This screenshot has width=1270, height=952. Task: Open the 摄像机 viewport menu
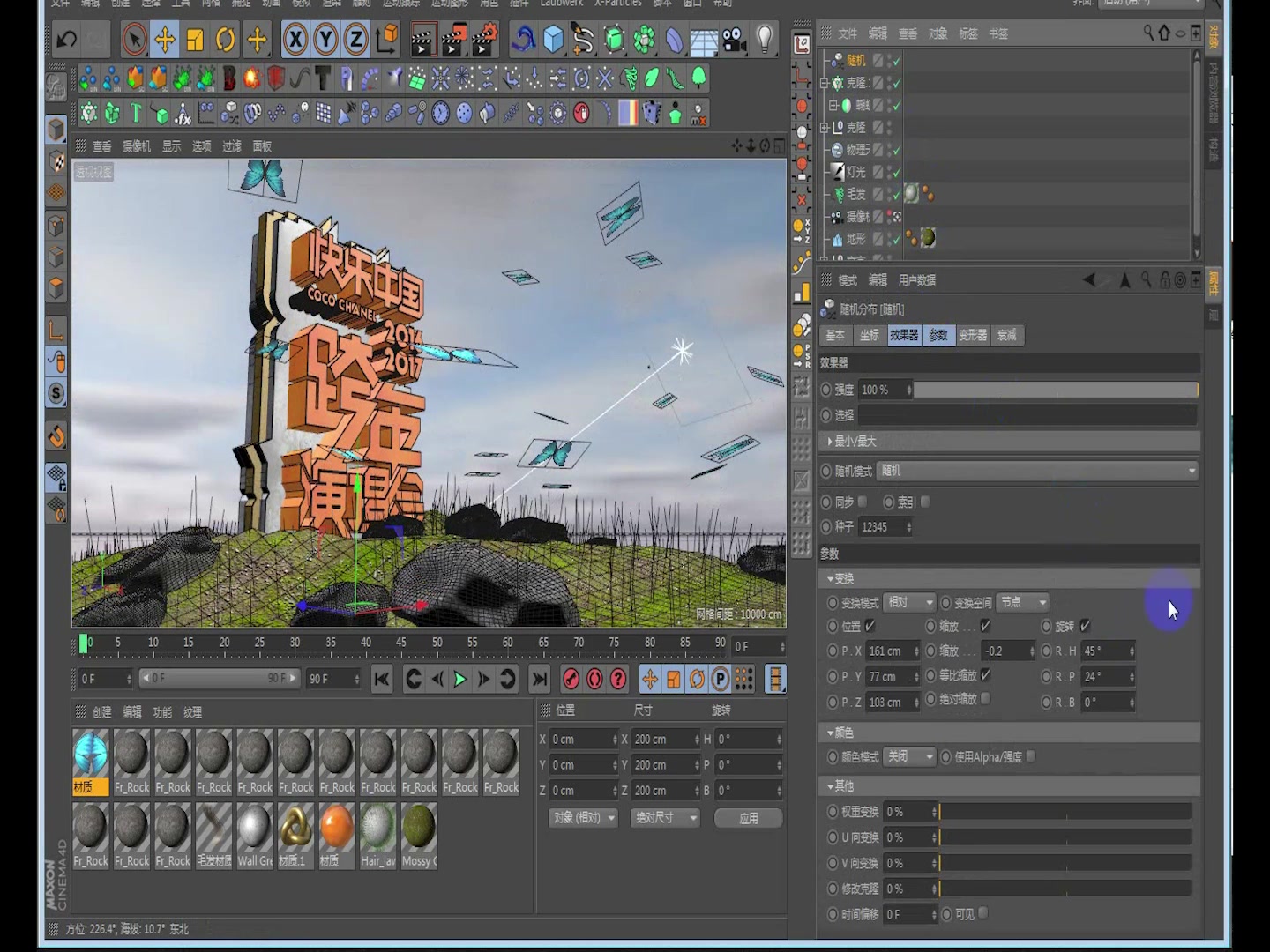[136, 146]
